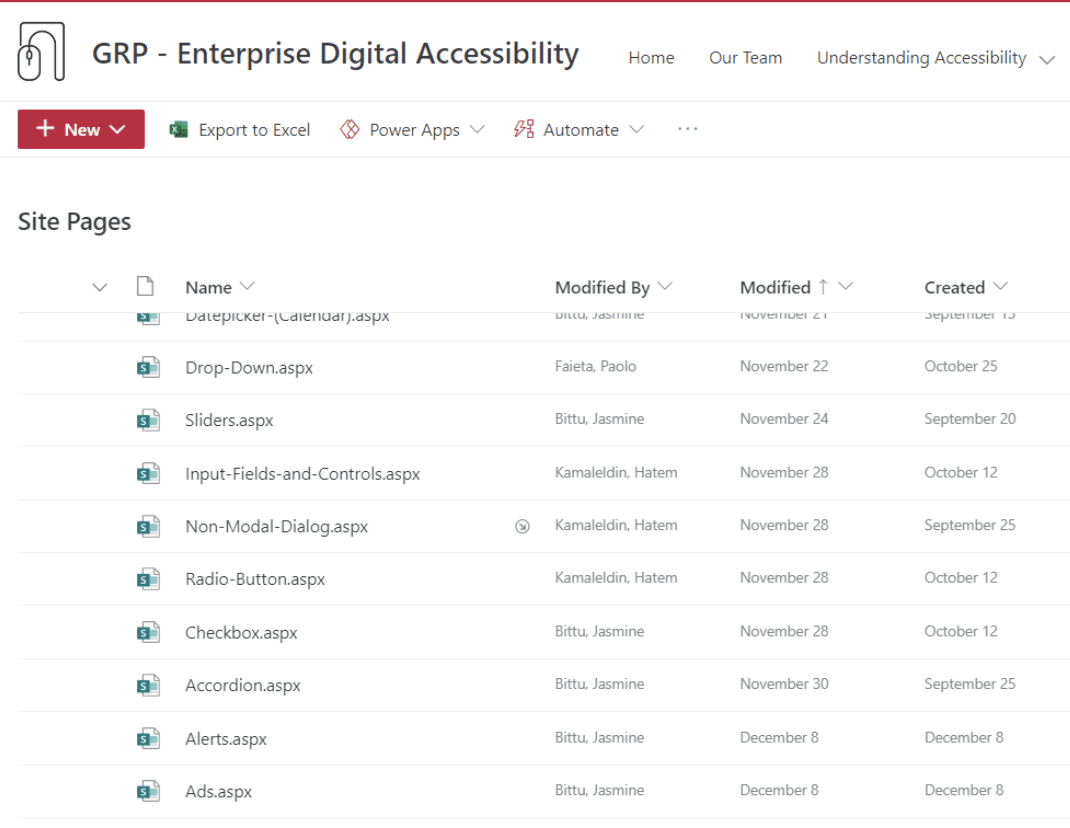Image resolution: width=1070 pixels, height=828 pixels.
Task: Open the Created column dropdown
Action: [x=1001, y=287]
